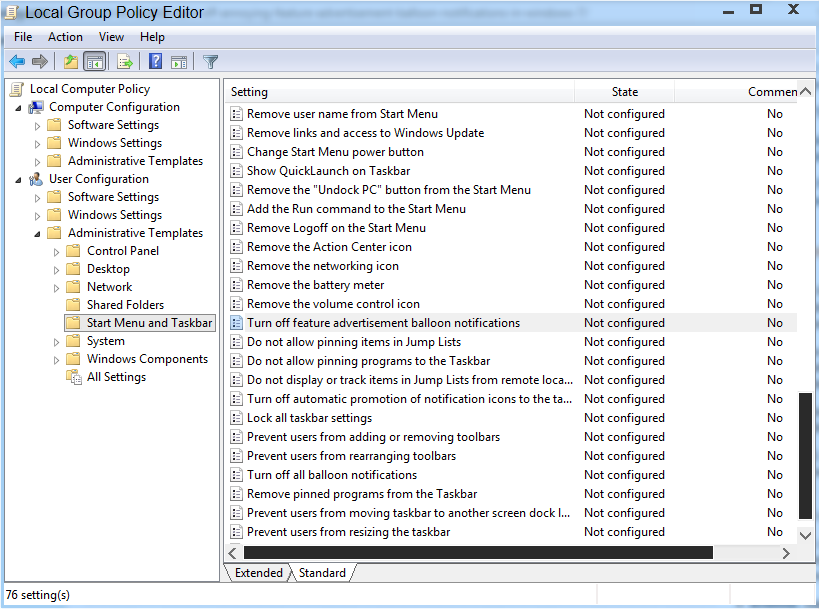The image size is (819, 609).
Task: Expand the System tree node
Action: [x=56, y=342]
